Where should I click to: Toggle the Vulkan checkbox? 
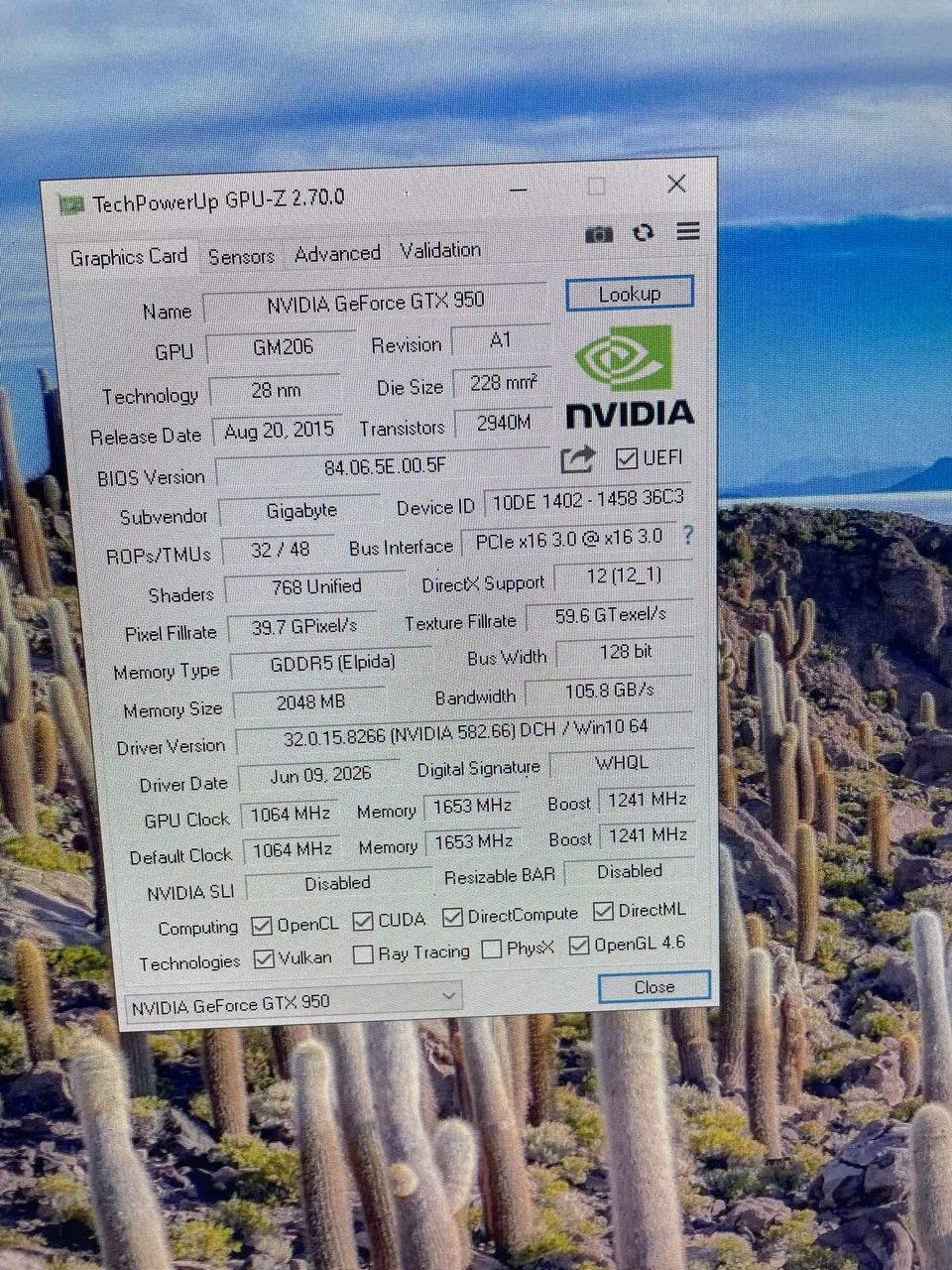click(x=264, y=959)
